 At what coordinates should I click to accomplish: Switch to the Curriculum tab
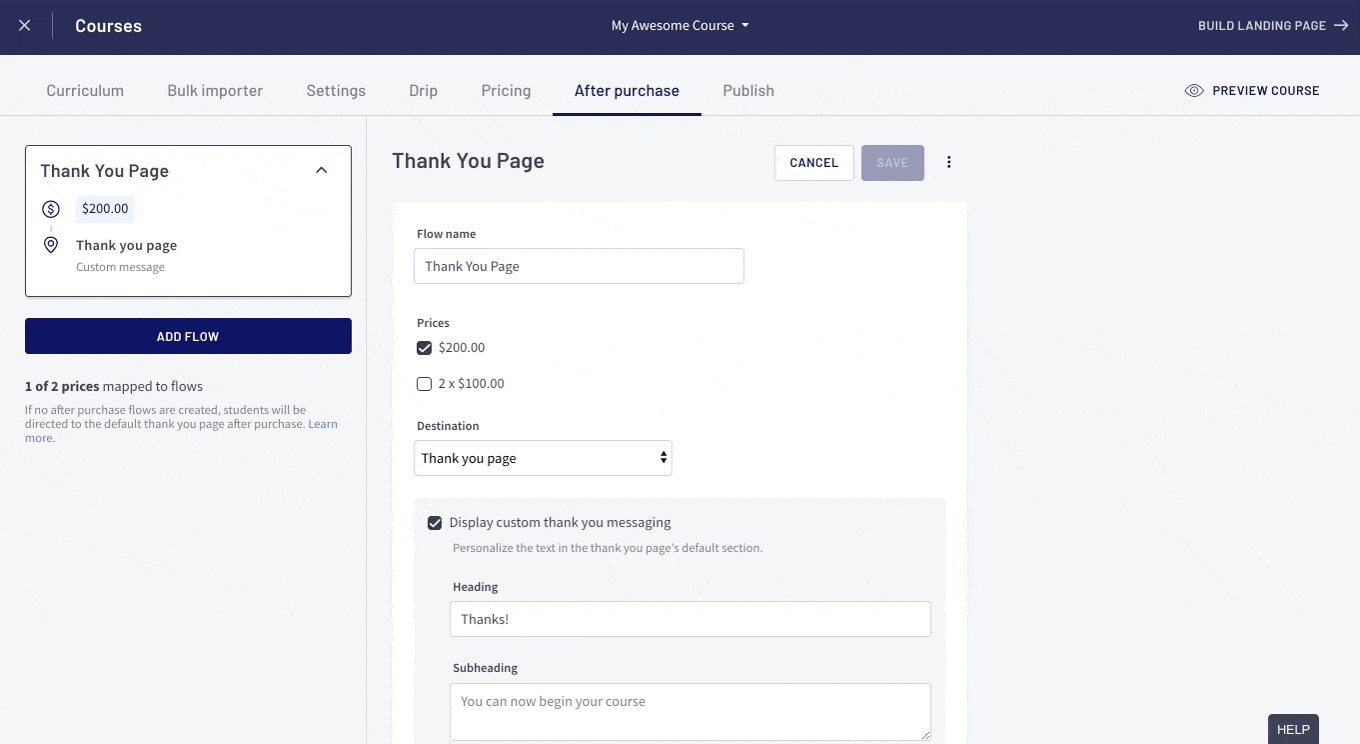(x=85, y=91)
